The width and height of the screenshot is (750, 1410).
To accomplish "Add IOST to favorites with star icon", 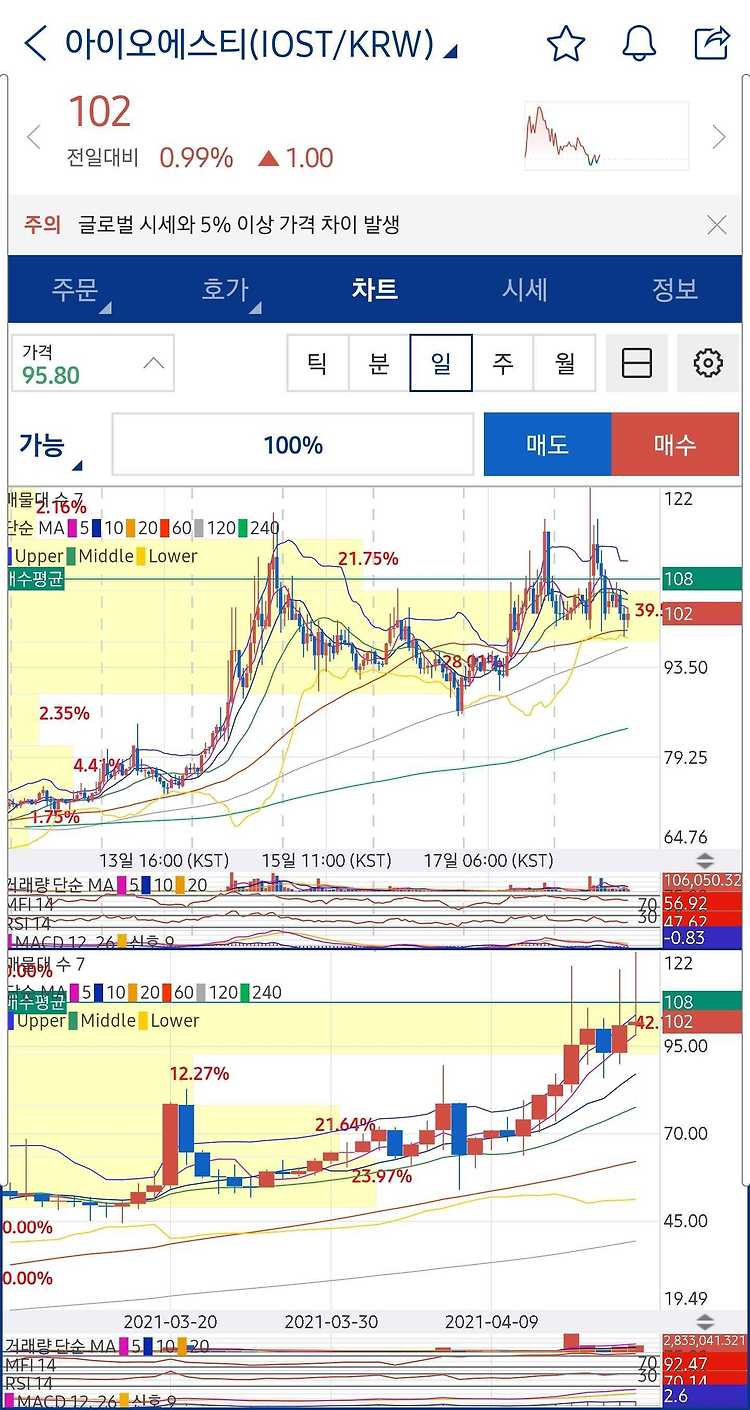I will tap(565, 43).
